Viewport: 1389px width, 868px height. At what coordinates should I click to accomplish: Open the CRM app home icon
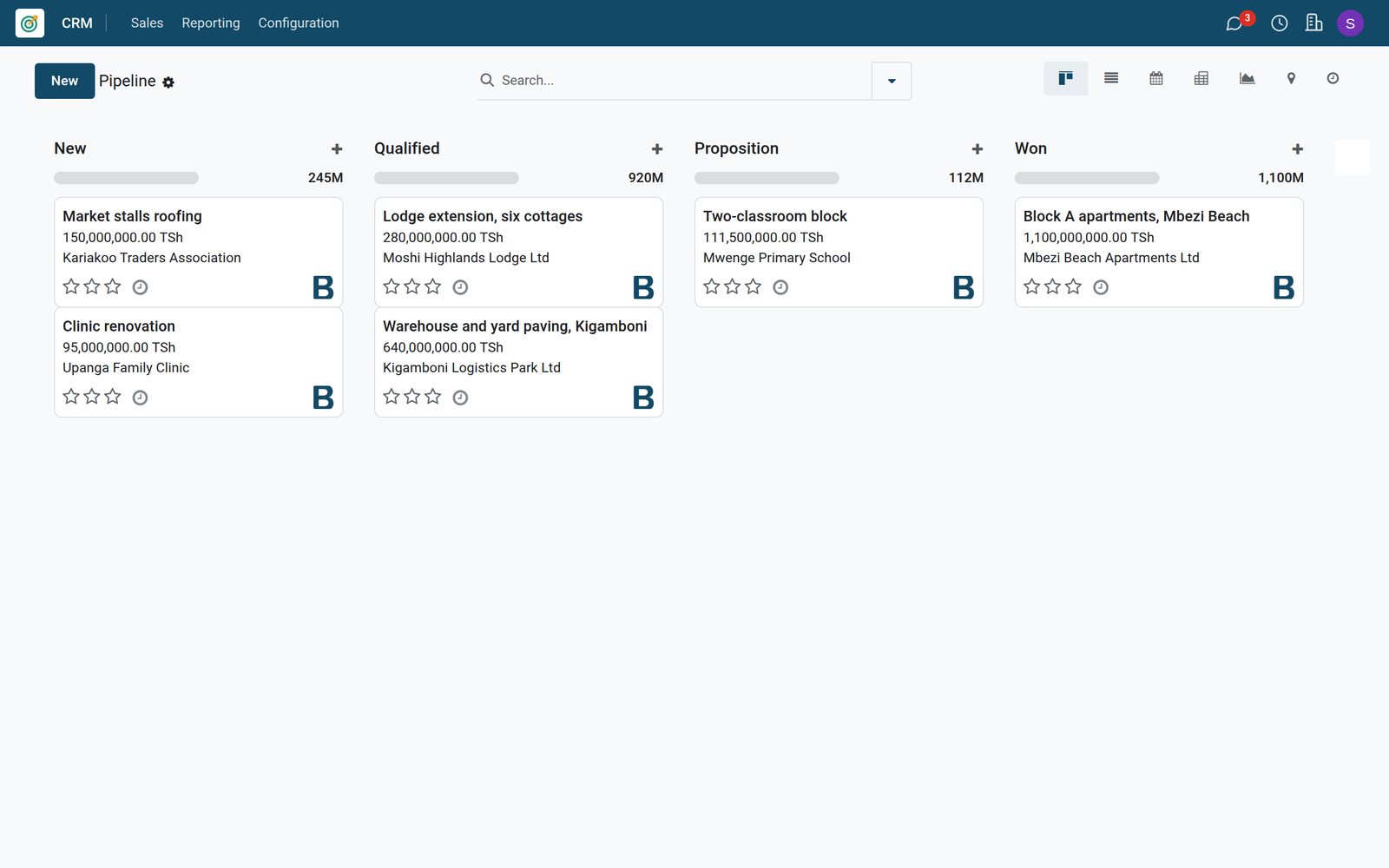click(x=30, y=23)
